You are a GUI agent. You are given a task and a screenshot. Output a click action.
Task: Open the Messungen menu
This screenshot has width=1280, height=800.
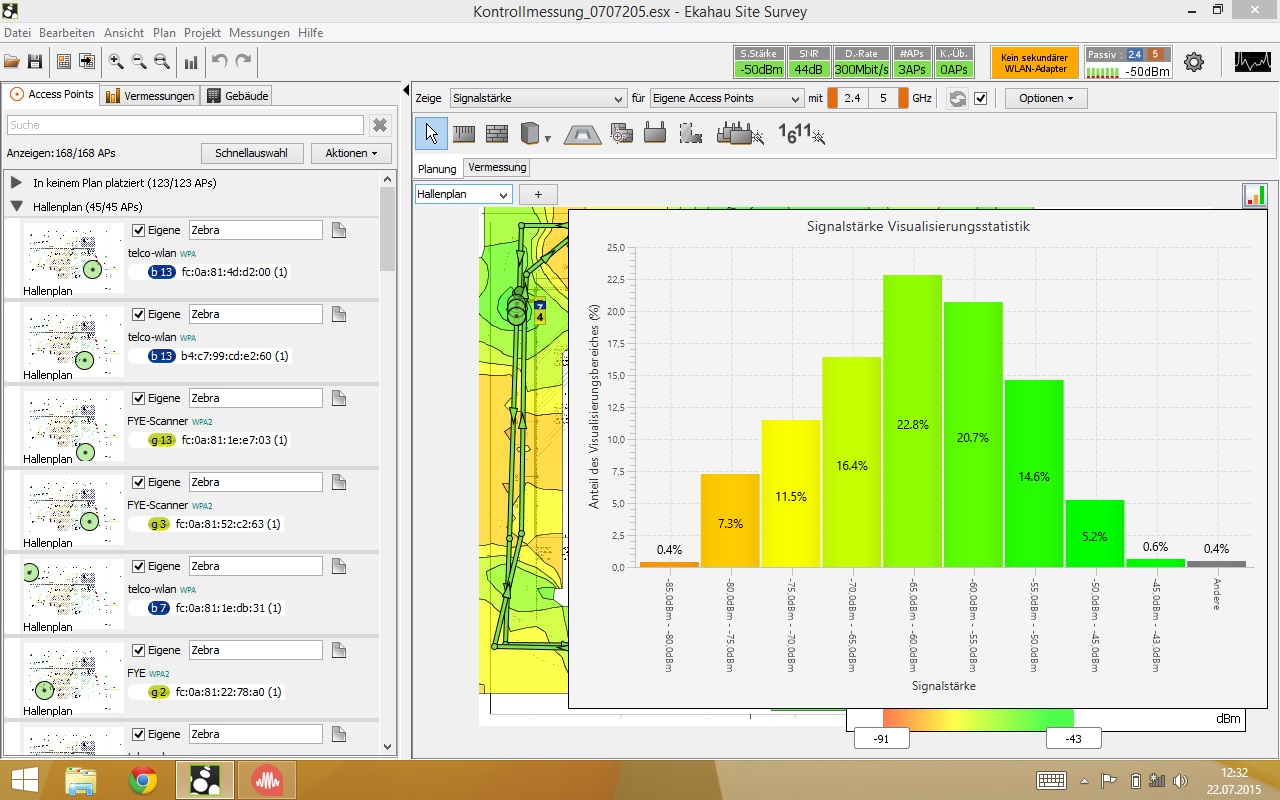(259, 33)
